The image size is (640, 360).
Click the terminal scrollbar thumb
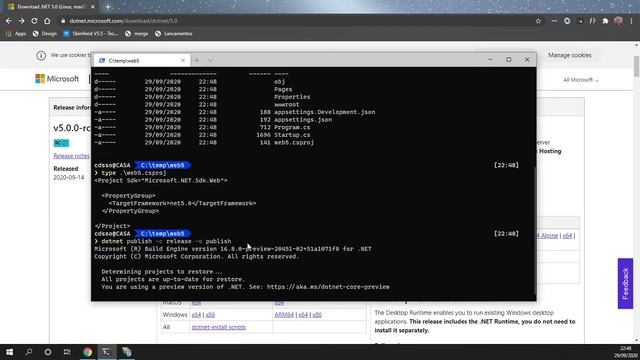[534, 231]
